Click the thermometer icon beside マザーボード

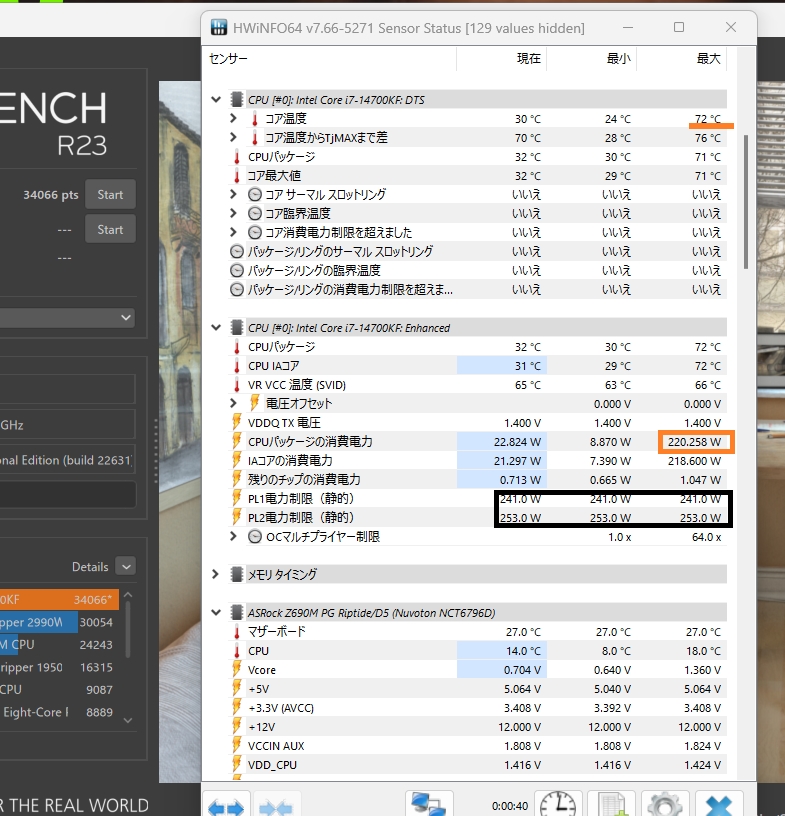237,632
